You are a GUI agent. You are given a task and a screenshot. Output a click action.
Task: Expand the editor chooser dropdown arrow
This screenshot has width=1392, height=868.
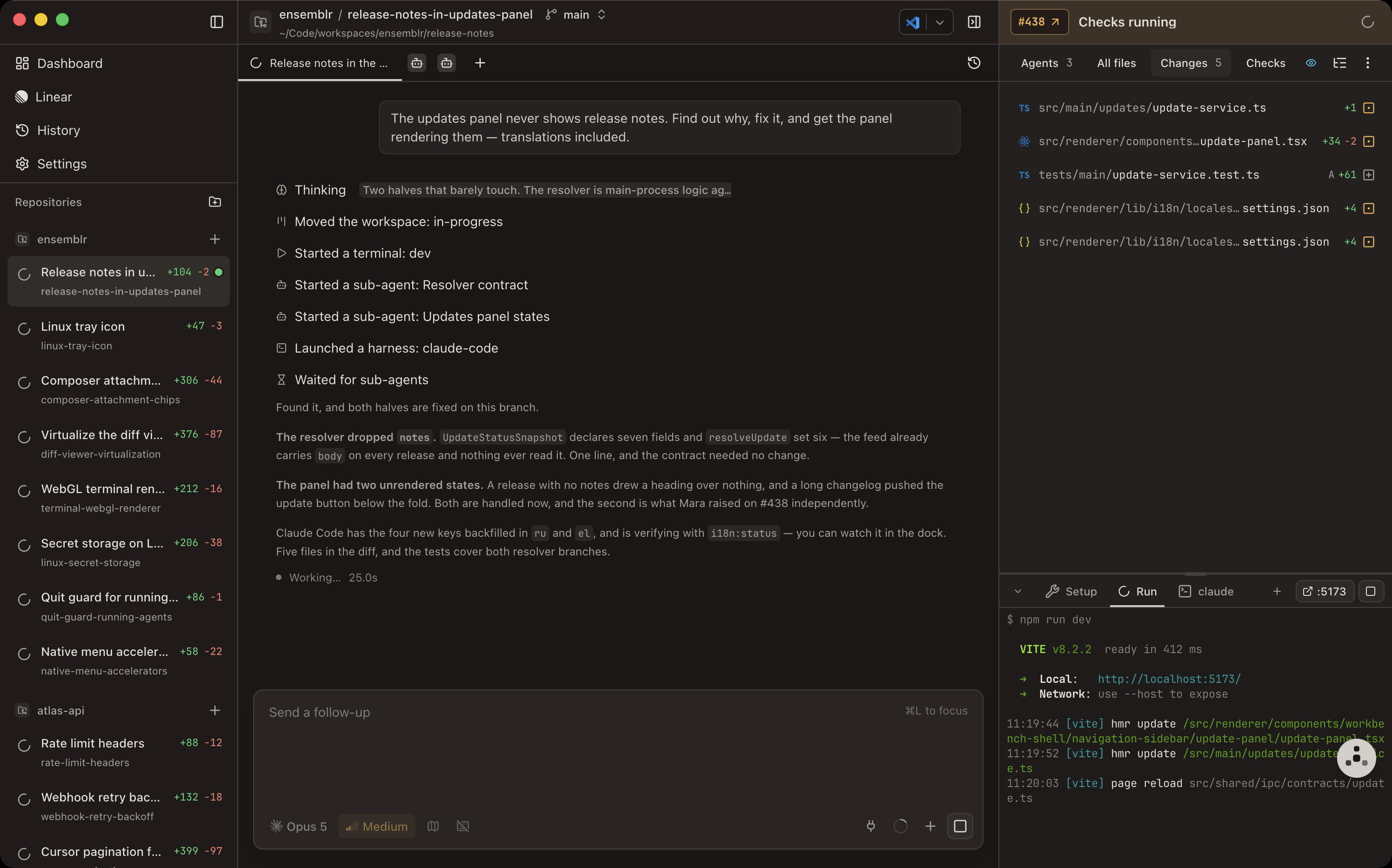pyautogui.click(x=940, y=22)
